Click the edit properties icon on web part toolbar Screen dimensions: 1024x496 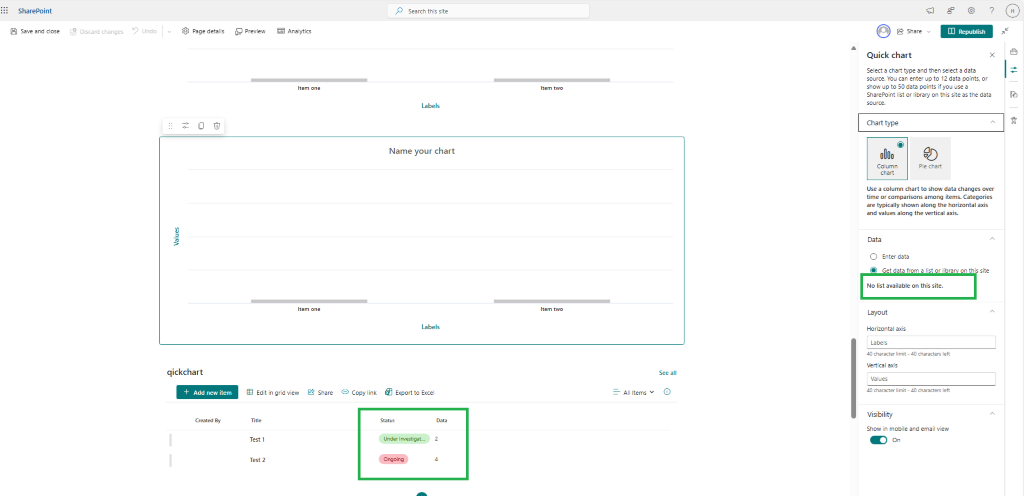pyautogui.click(x=185, y=126)
